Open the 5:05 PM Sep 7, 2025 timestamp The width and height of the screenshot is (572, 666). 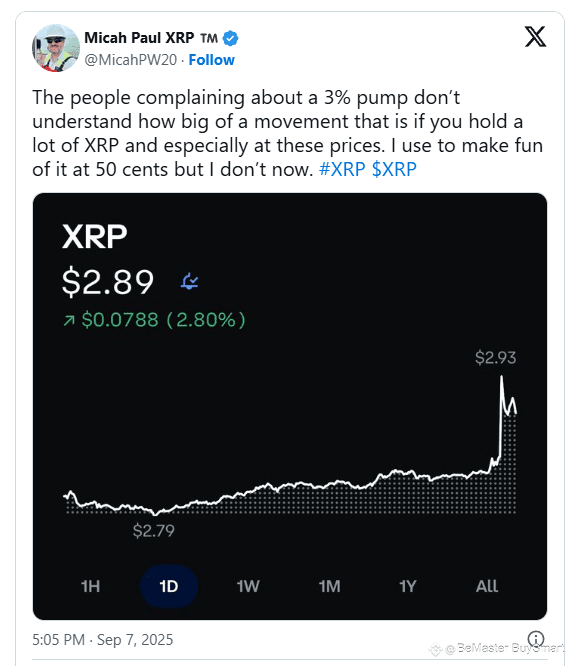103,640
